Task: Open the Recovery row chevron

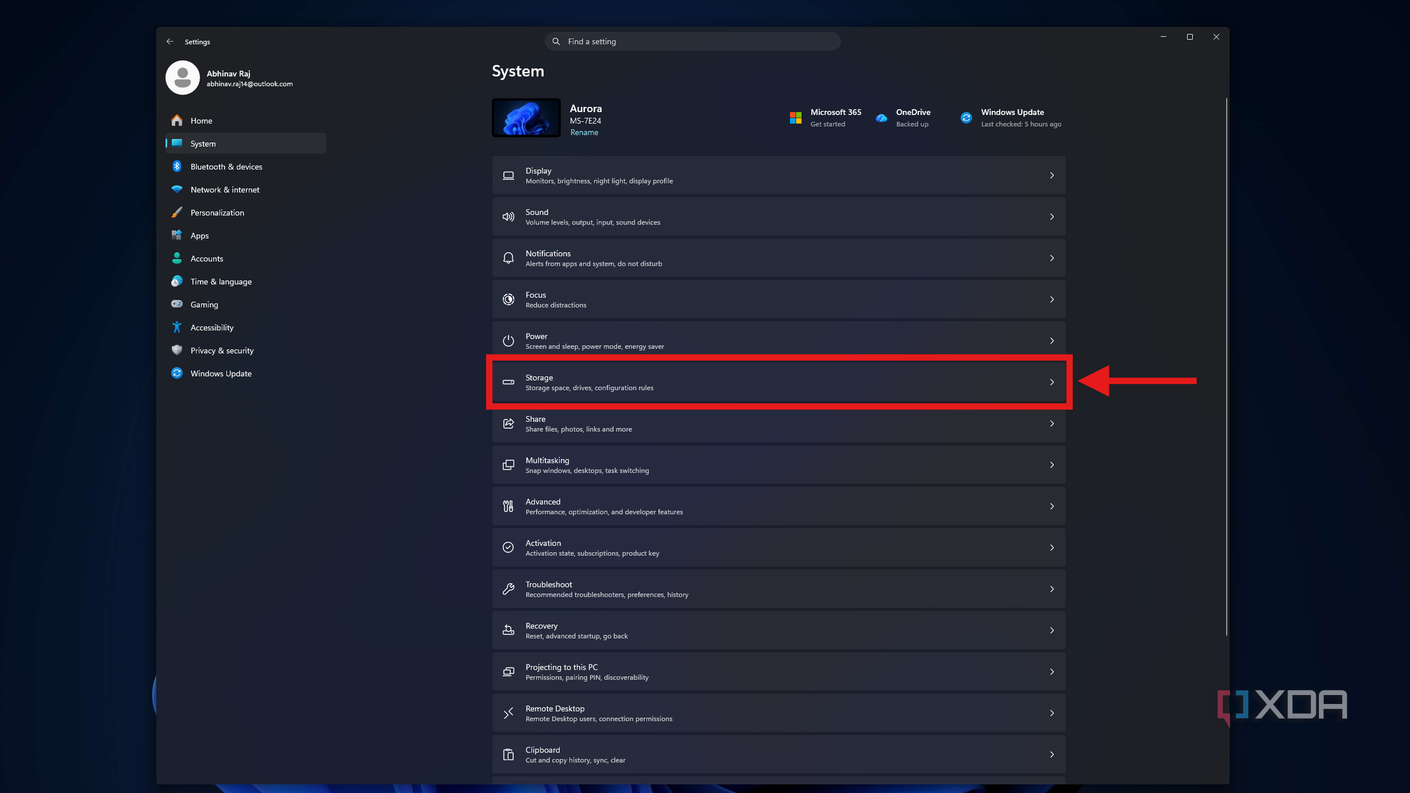Action: click(x=1052, y=630)
